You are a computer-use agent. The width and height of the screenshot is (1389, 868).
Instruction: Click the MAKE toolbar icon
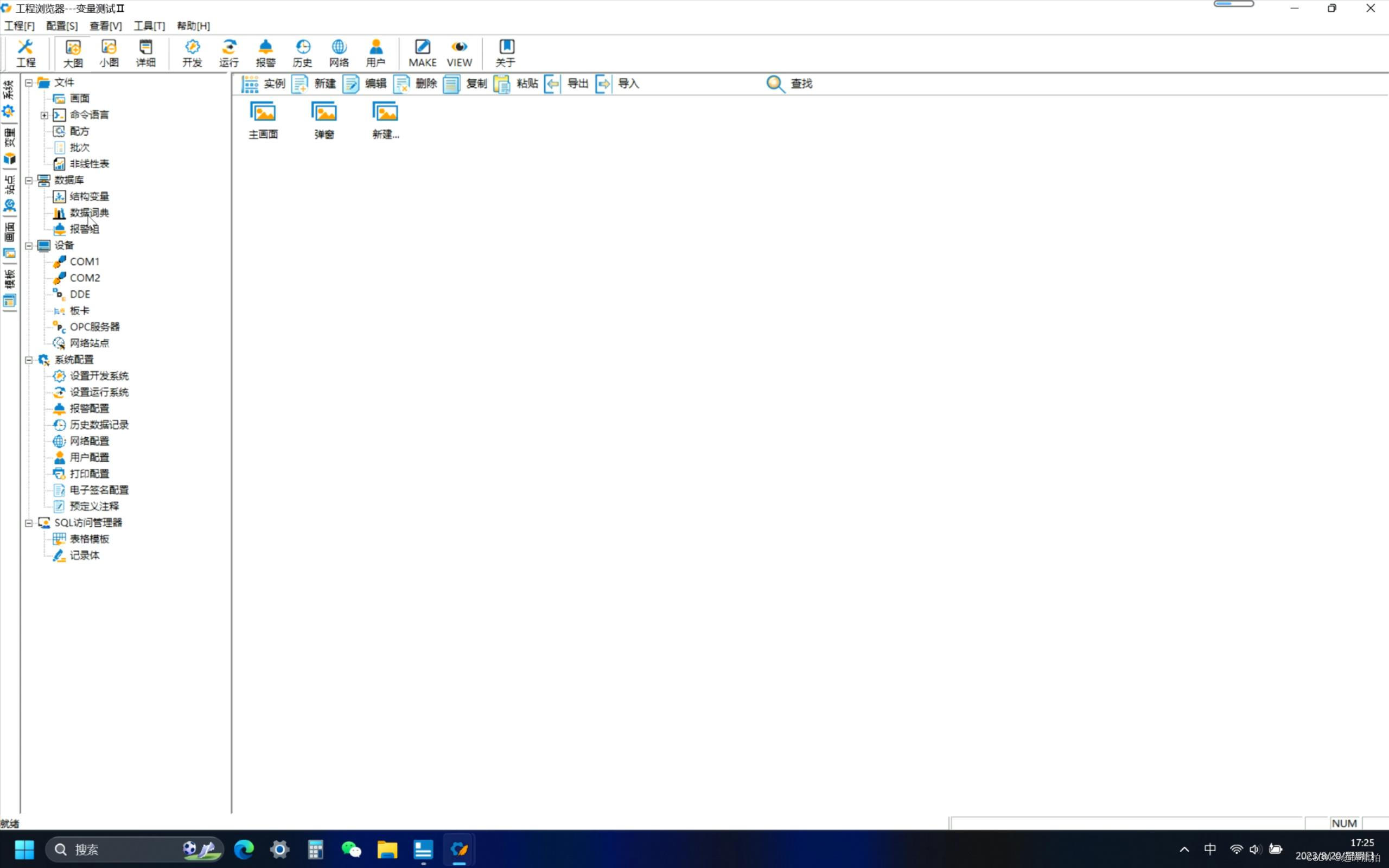tap(423, 53)
